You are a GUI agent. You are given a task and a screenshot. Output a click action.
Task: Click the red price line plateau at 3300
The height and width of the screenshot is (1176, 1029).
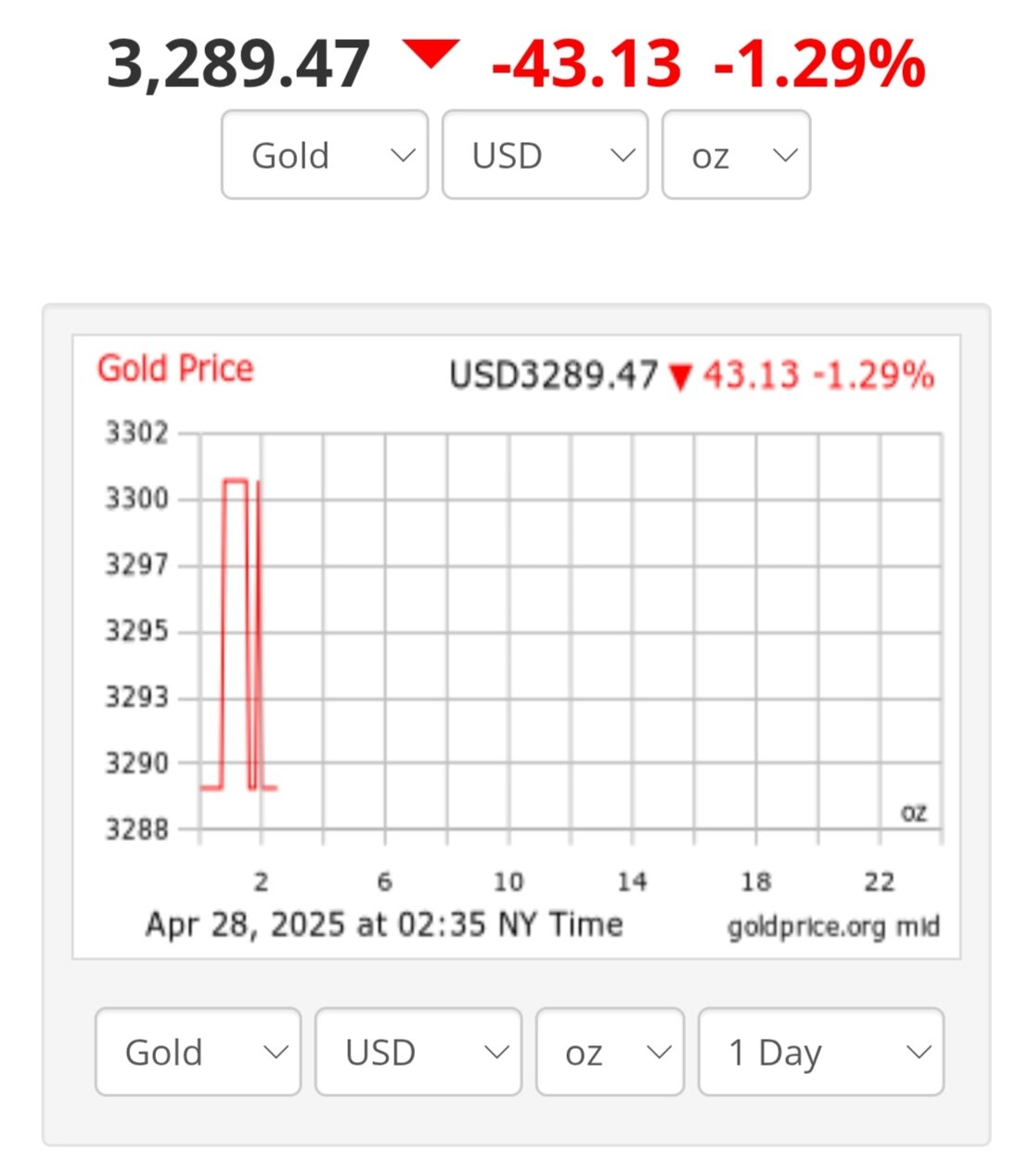pos(236,480)
